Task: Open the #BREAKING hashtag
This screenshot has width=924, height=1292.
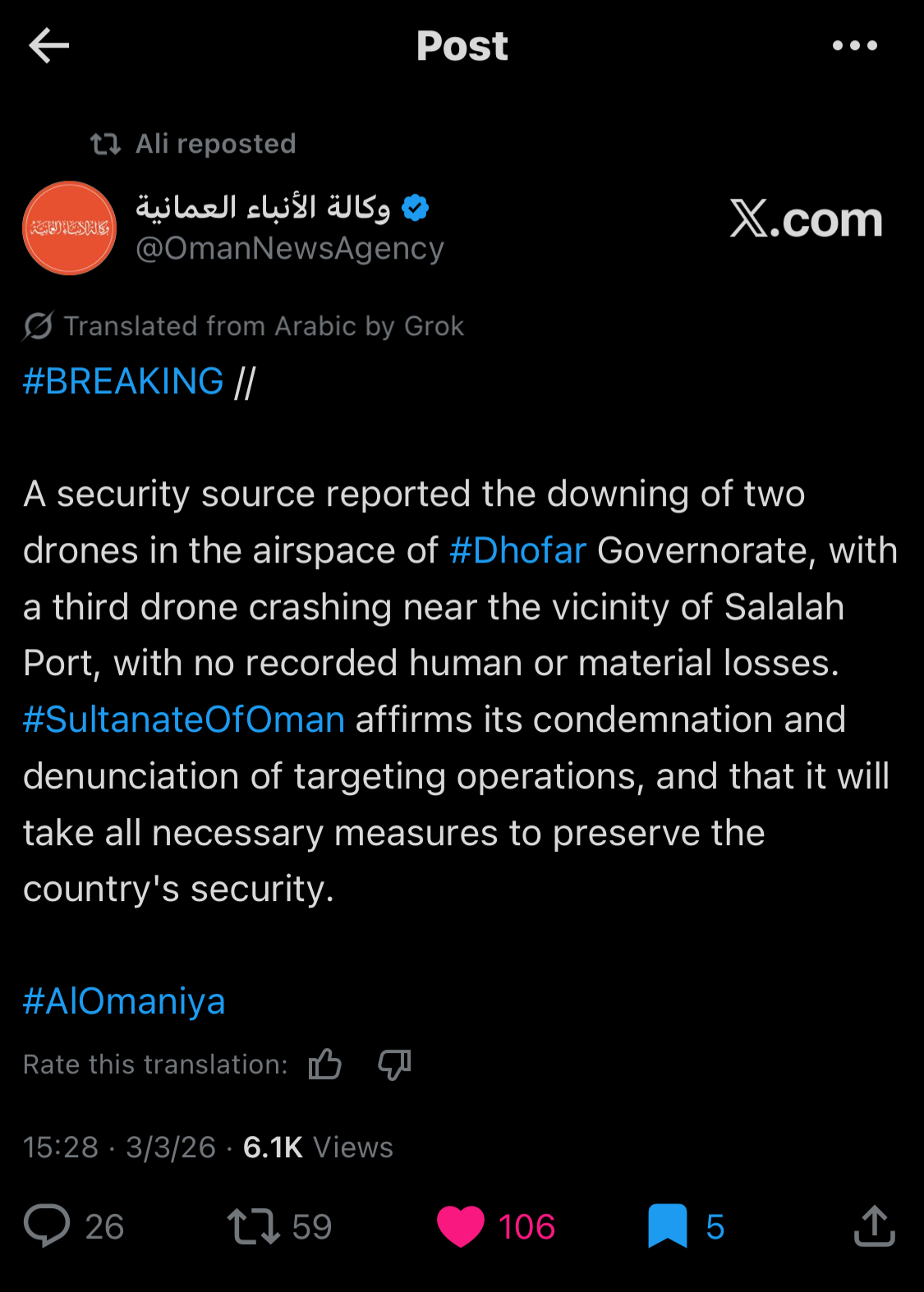Action: 123,382
